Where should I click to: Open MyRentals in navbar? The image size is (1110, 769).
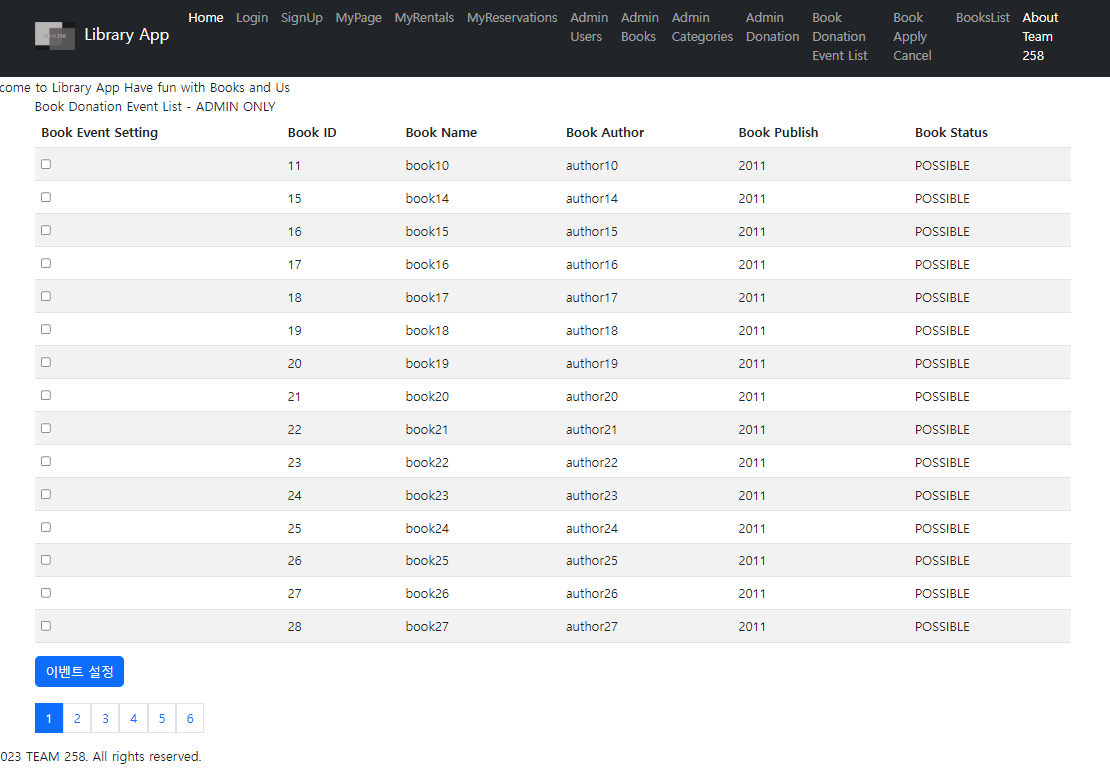[x=424, y=18]
